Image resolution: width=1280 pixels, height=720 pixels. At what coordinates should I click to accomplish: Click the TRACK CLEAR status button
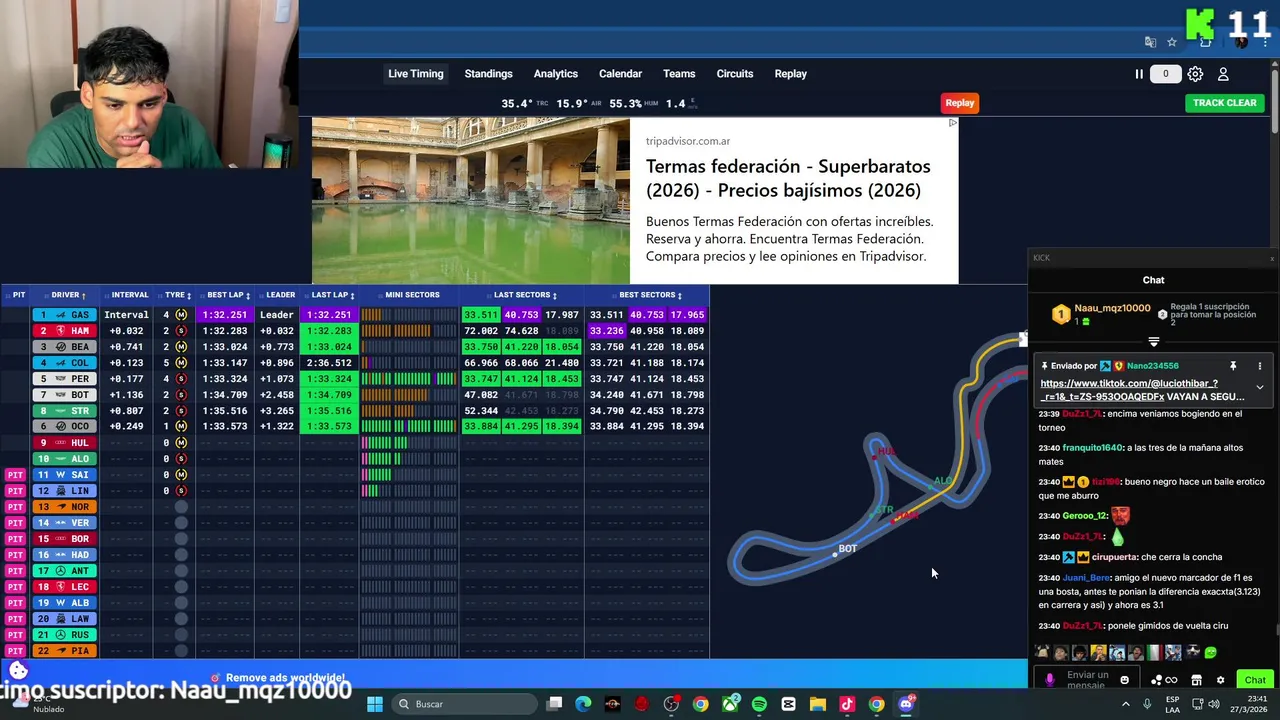pyautogui.click(x=1224, y=103)
